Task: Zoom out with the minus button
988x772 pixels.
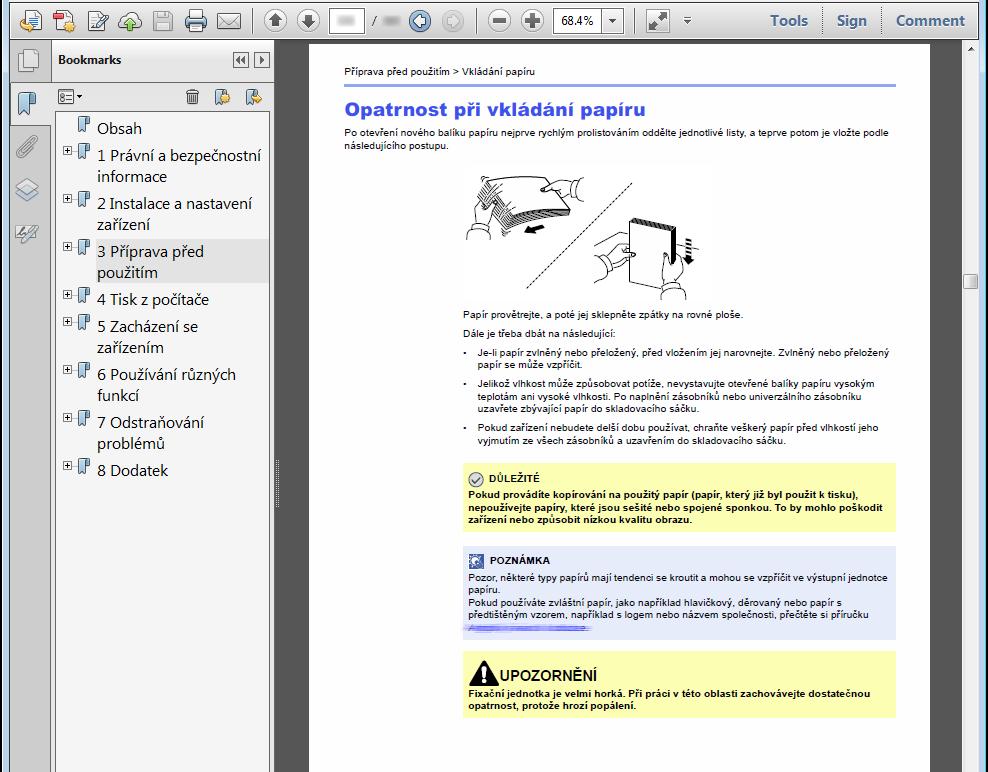Action: point(499,21)
